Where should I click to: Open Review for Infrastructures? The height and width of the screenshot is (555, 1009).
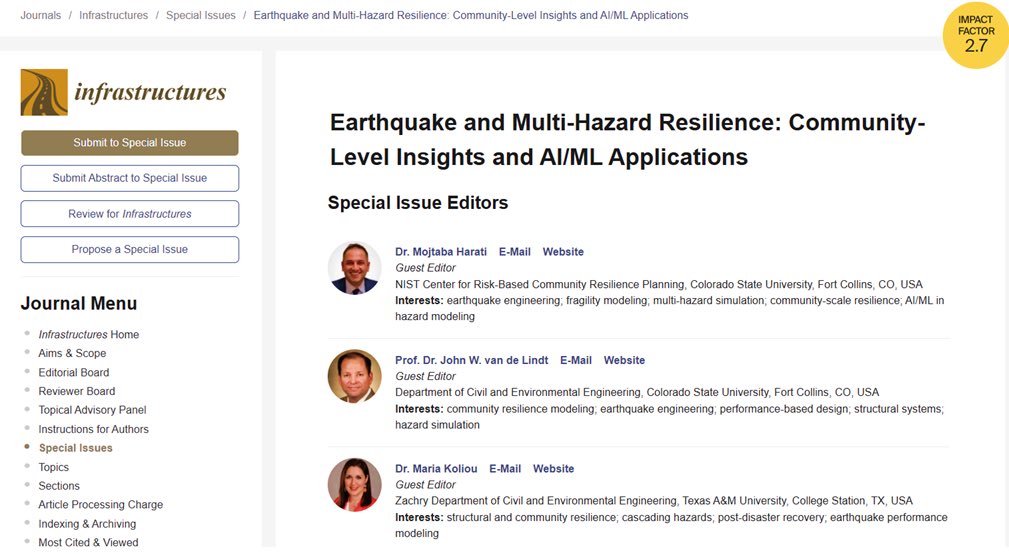[129, 214]
